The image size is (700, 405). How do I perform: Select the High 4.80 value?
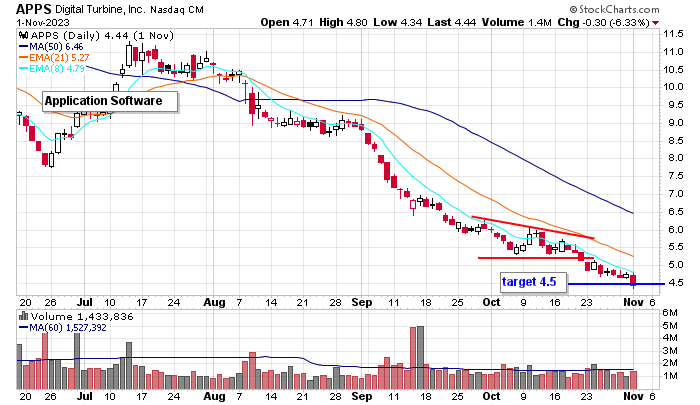click(343, 22)
